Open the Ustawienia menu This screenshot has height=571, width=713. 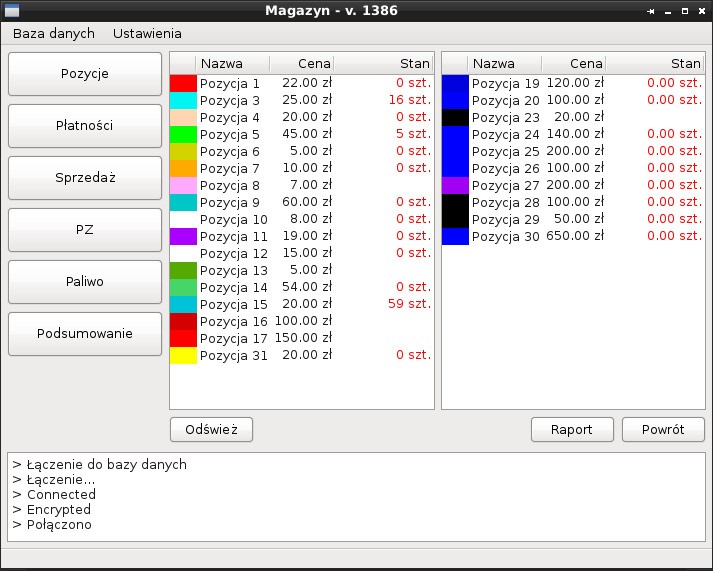[147, 34]
